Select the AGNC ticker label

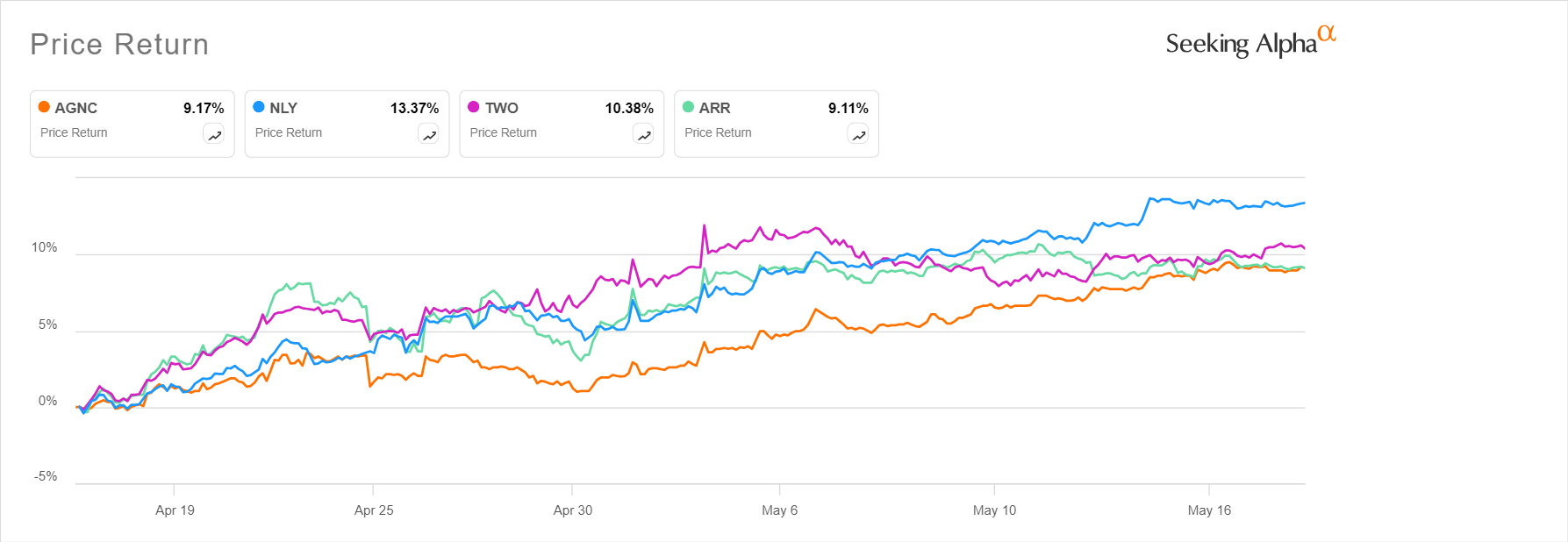[x=75, y=108]
